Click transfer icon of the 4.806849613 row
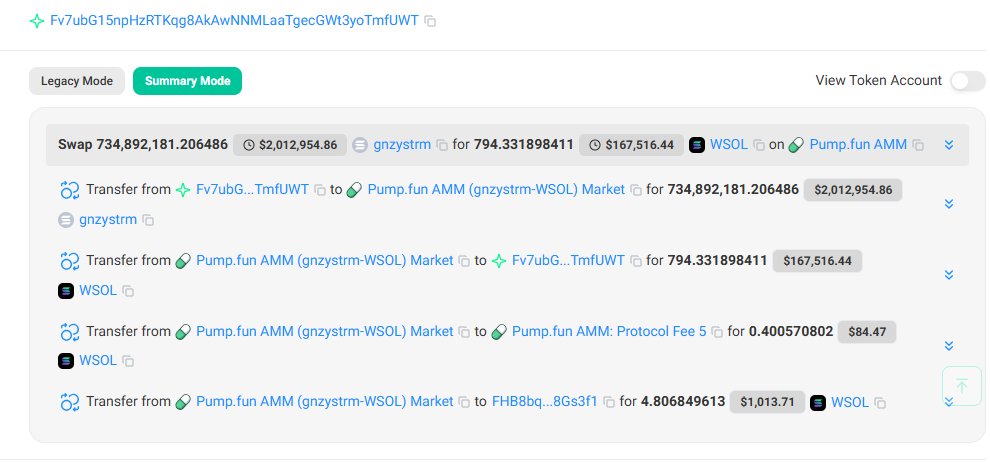Viewport: 990px width, 462px height. coord(69,402)
